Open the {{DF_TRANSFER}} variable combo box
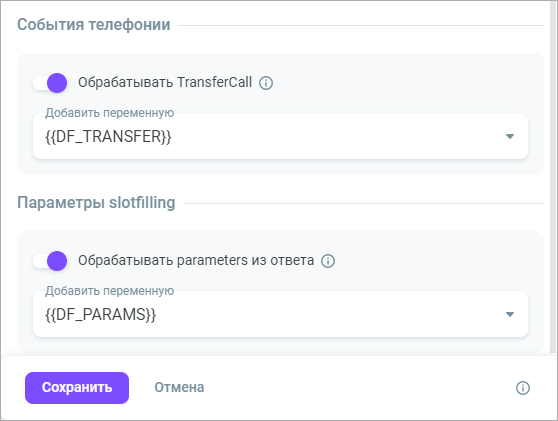The image size is (558, 421). pos(280,136)
